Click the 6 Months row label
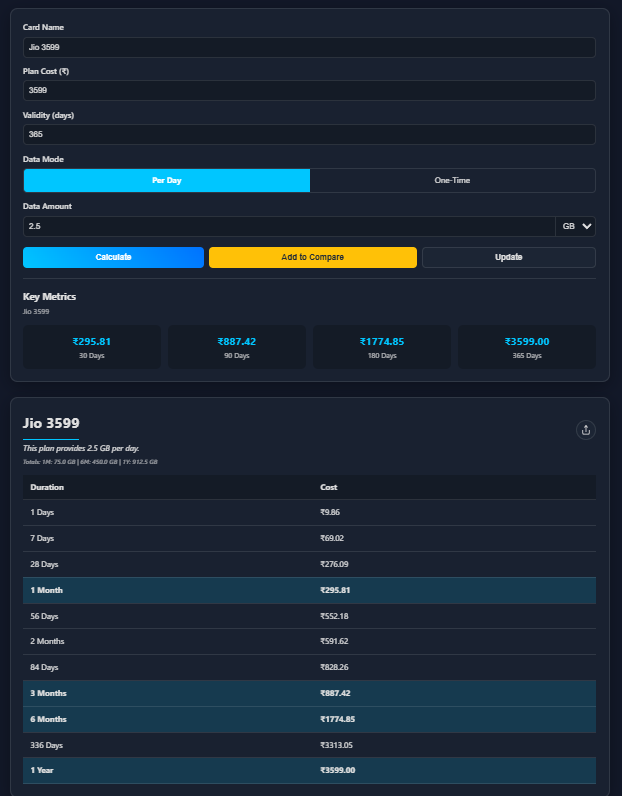 48,719
